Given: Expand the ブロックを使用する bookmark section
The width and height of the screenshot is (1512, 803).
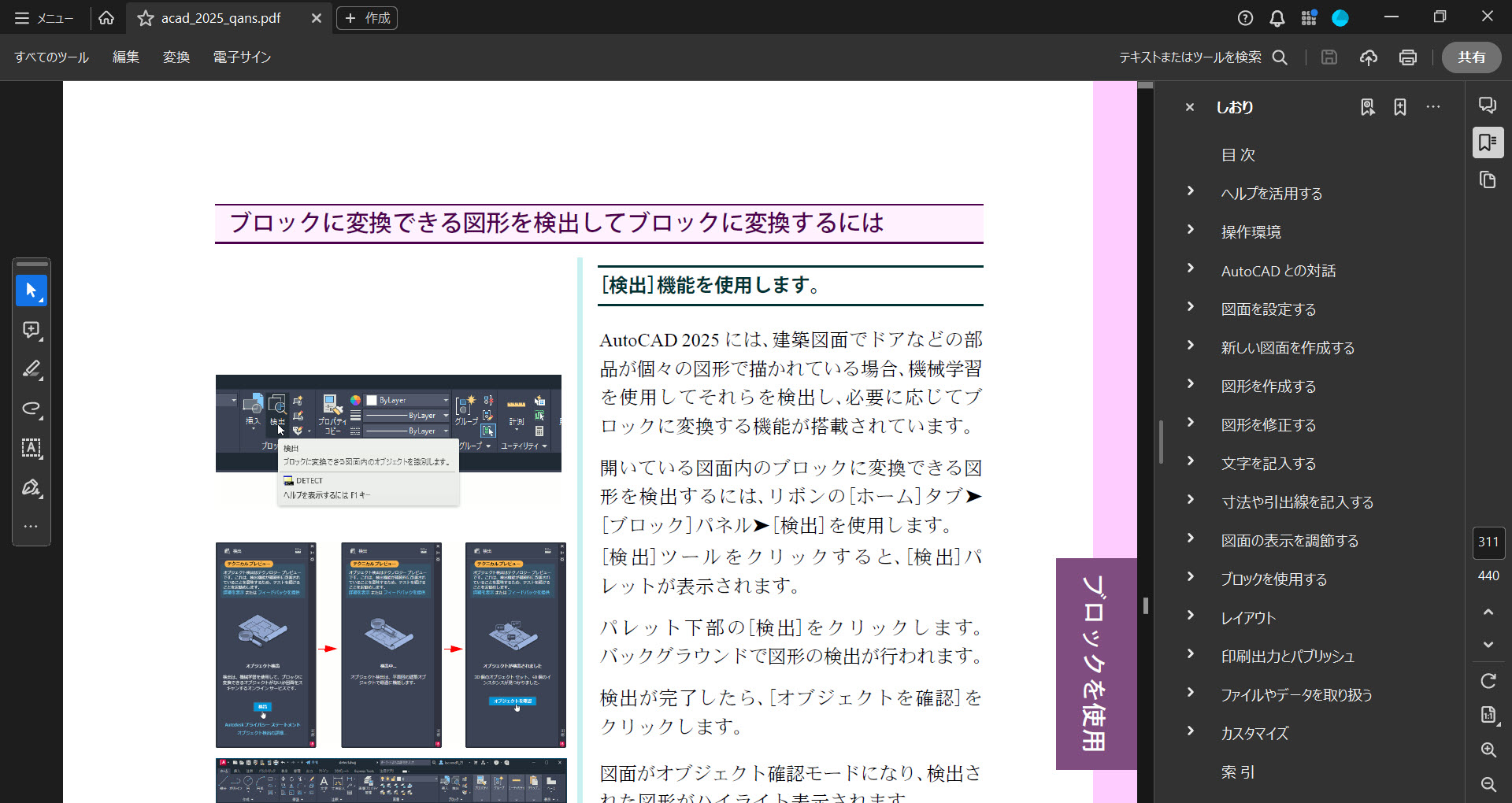Looking at the screenshot, I should [1190, 579].
